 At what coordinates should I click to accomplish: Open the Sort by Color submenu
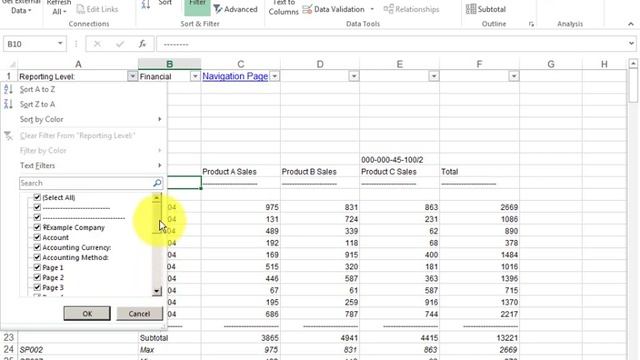click(84, 119)
